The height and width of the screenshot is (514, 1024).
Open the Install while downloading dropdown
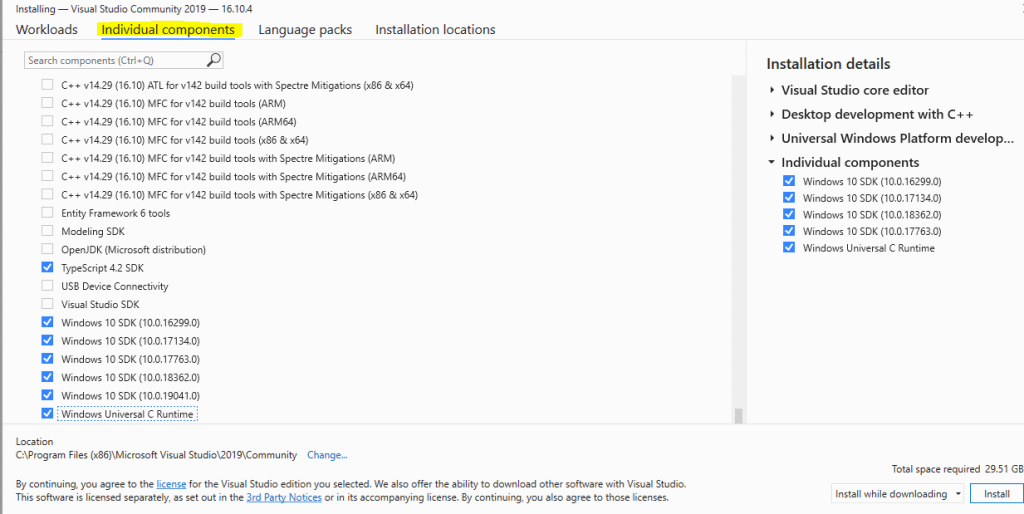click(898, 494)
